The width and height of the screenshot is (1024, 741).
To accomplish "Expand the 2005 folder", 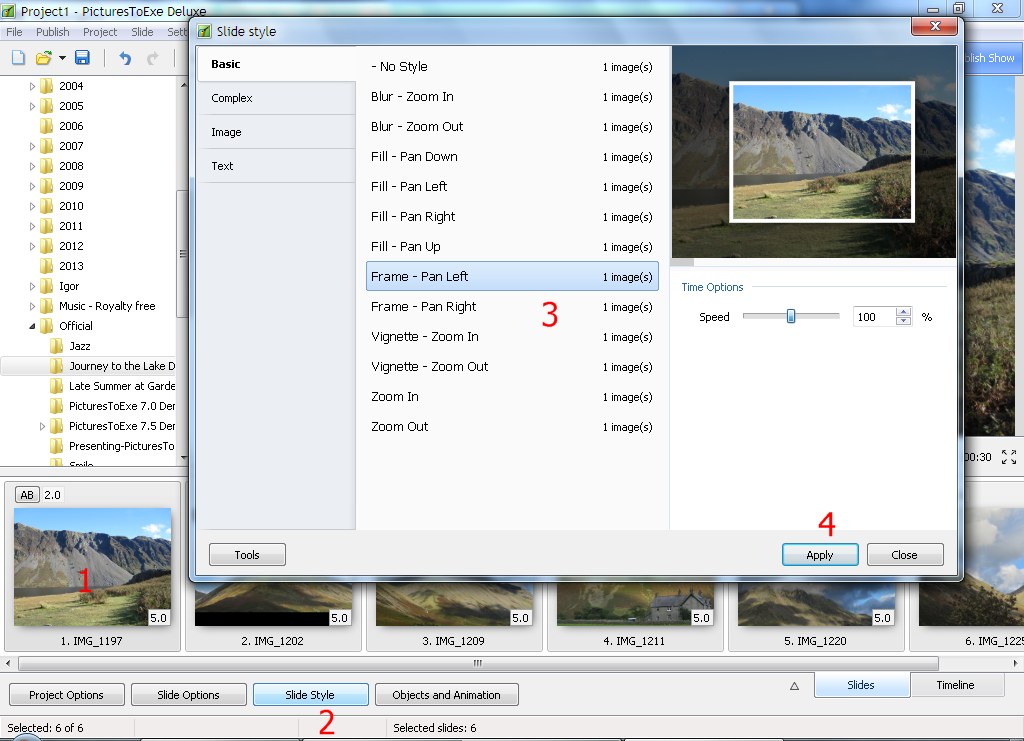I will [x=32, y=106].
